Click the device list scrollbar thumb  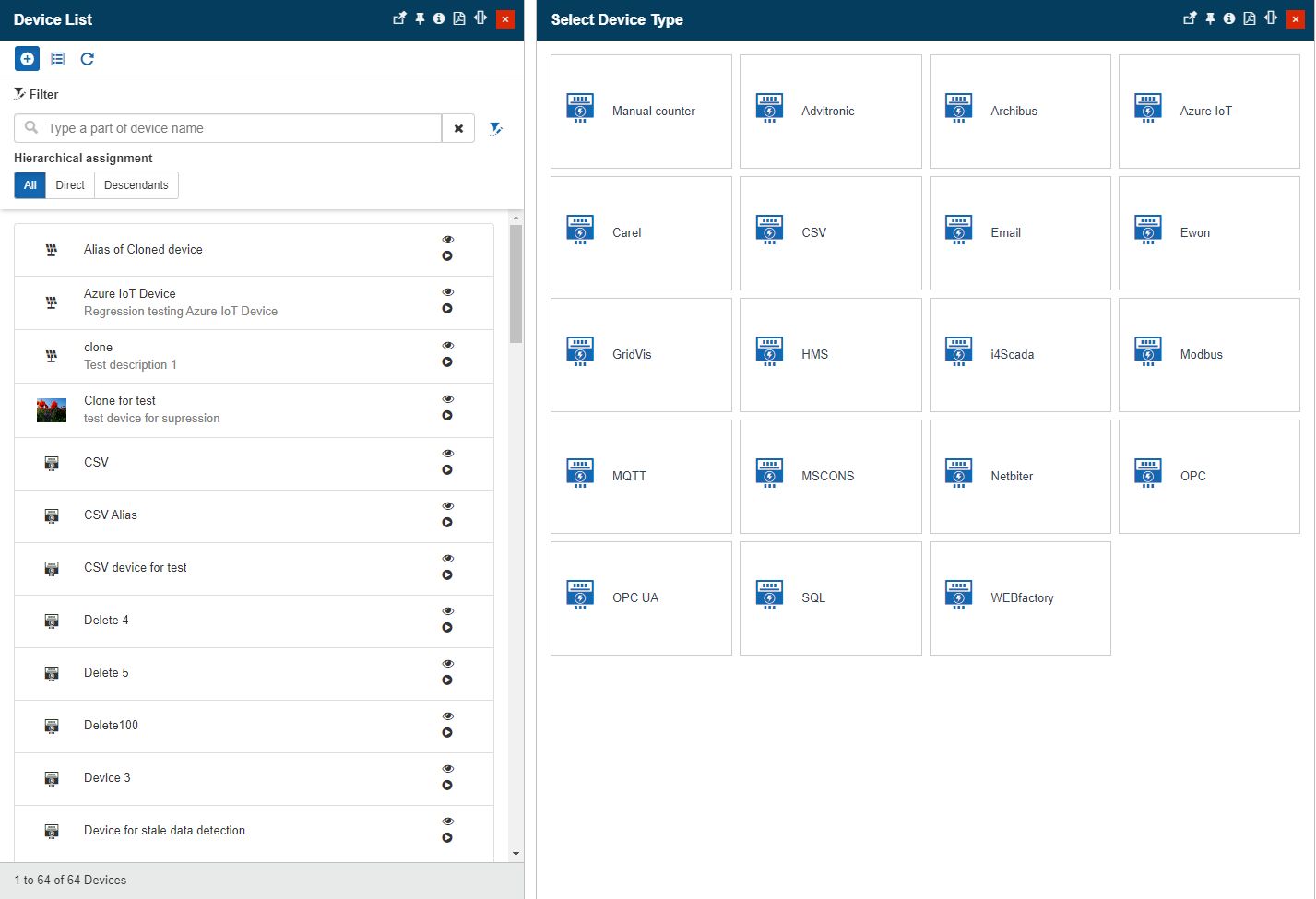(516, 284)
